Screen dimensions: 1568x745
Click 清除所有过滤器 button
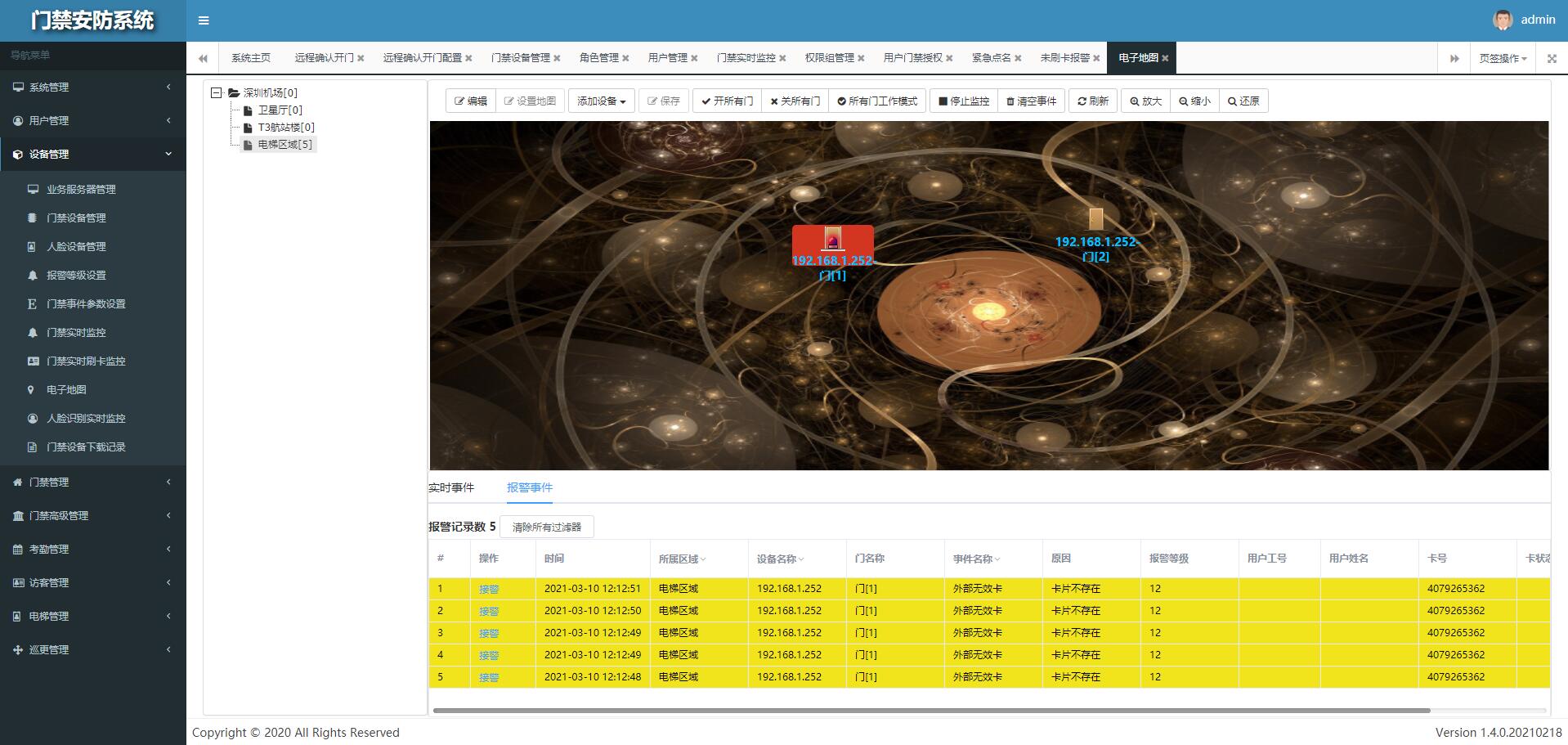(546, 527)
